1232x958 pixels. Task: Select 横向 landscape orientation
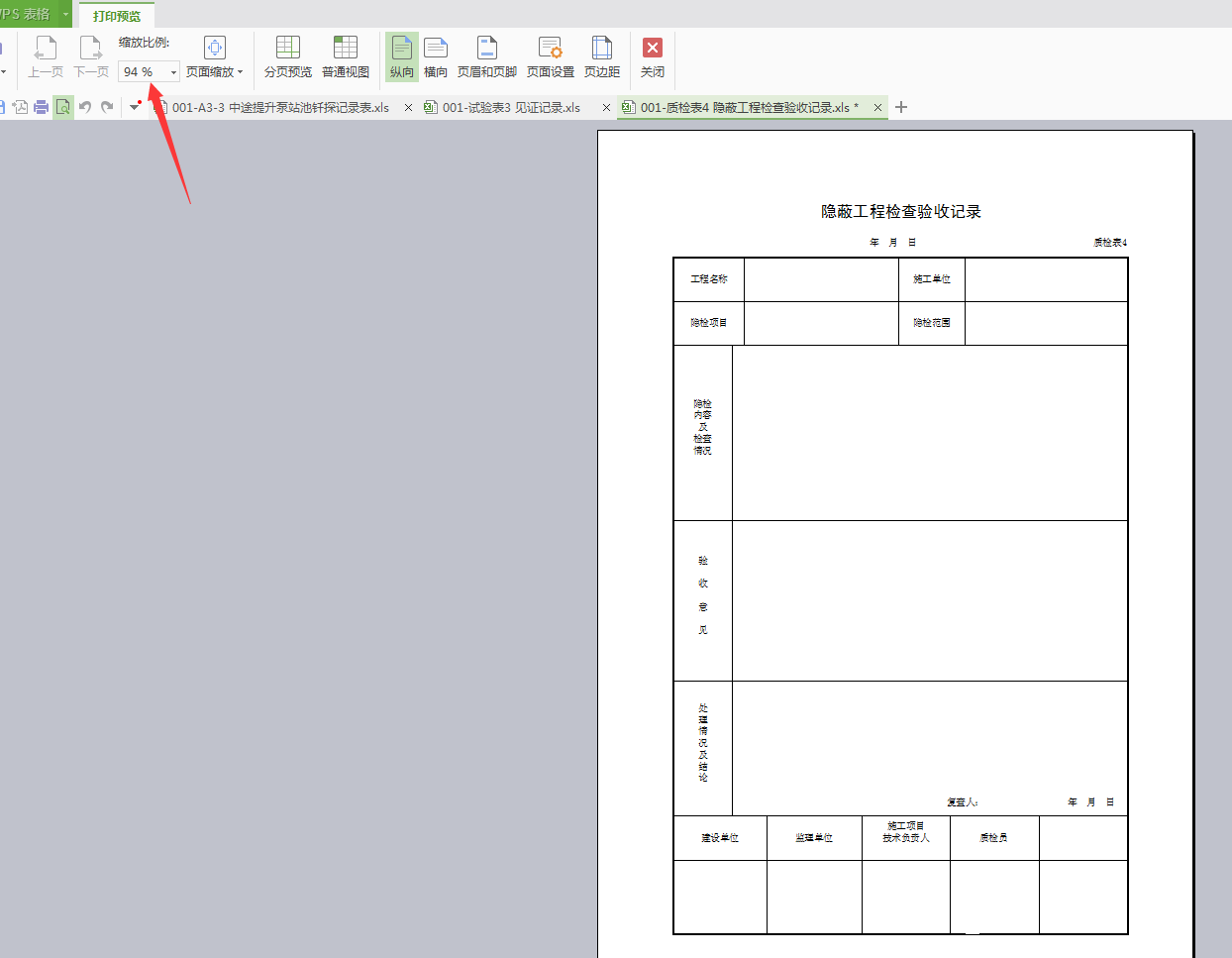(436, 56)
